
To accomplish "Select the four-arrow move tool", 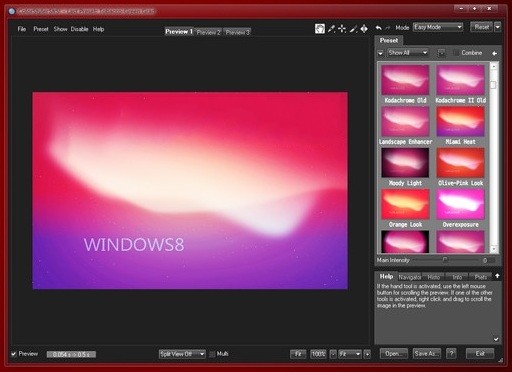I will point(364,29).
